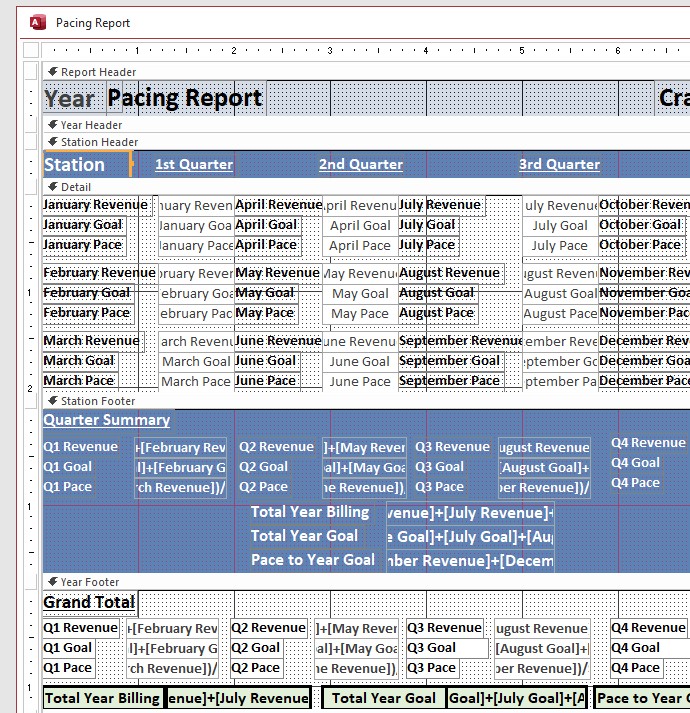The width and height of the screenshot is (690, 713).
Task: Select the September Pace label
Action: [x=451, y=381]
